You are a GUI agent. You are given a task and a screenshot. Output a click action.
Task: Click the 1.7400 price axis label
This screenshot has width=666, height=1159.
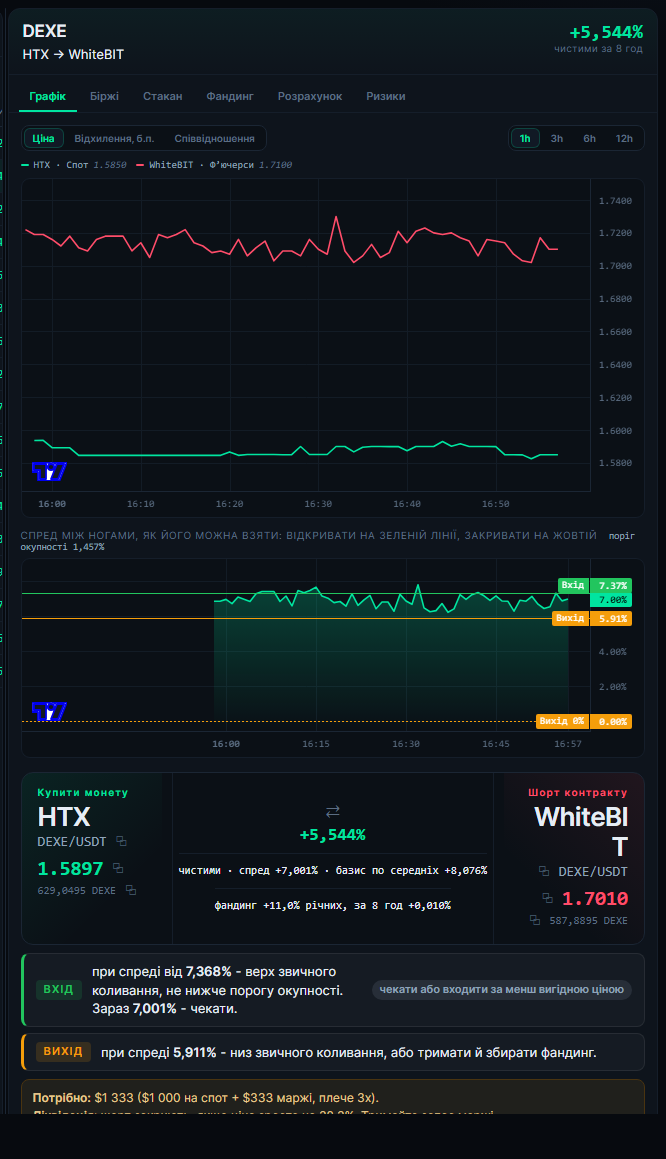point(615,201)
